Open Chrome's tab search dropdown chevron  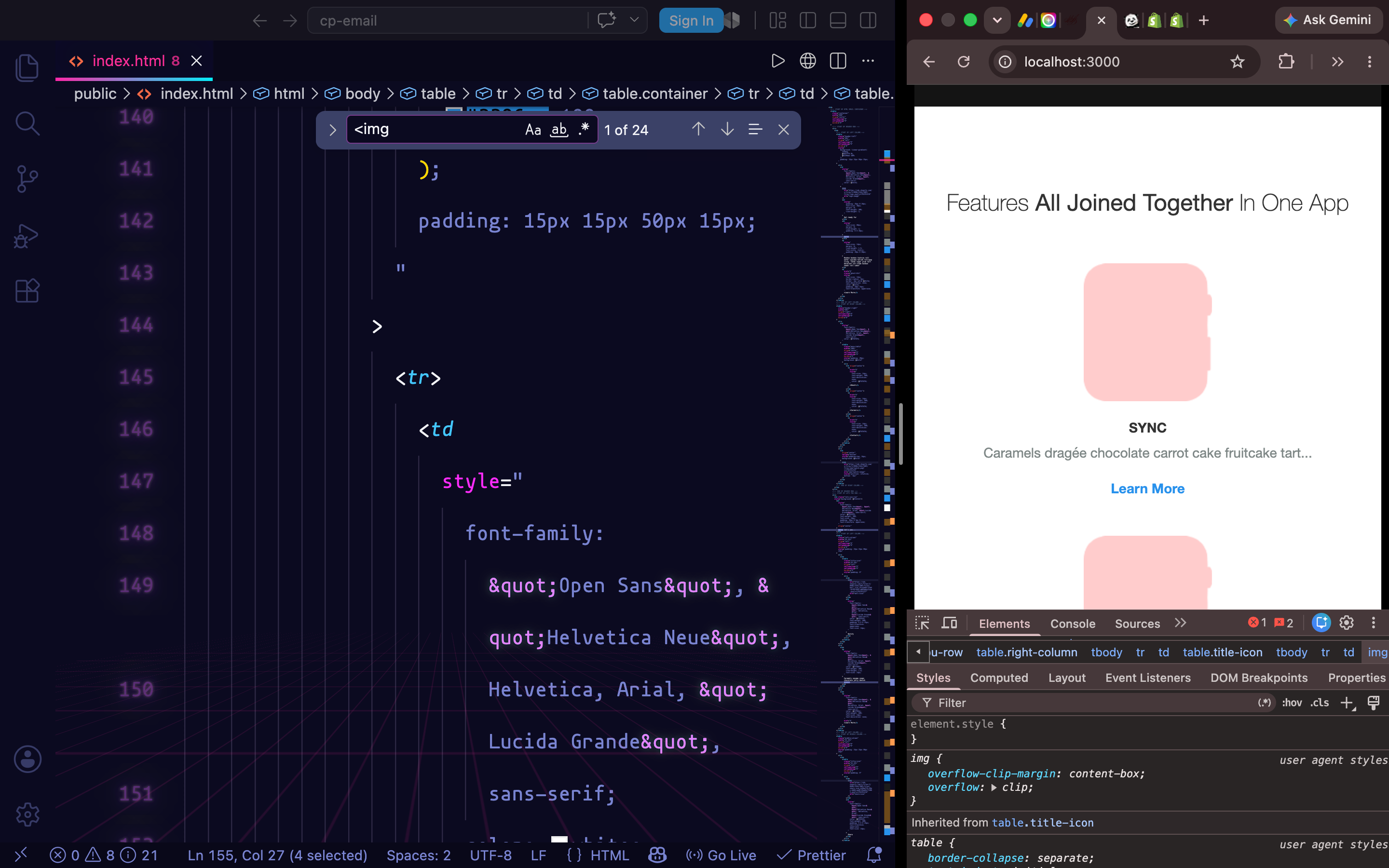(x=997, y=20)
